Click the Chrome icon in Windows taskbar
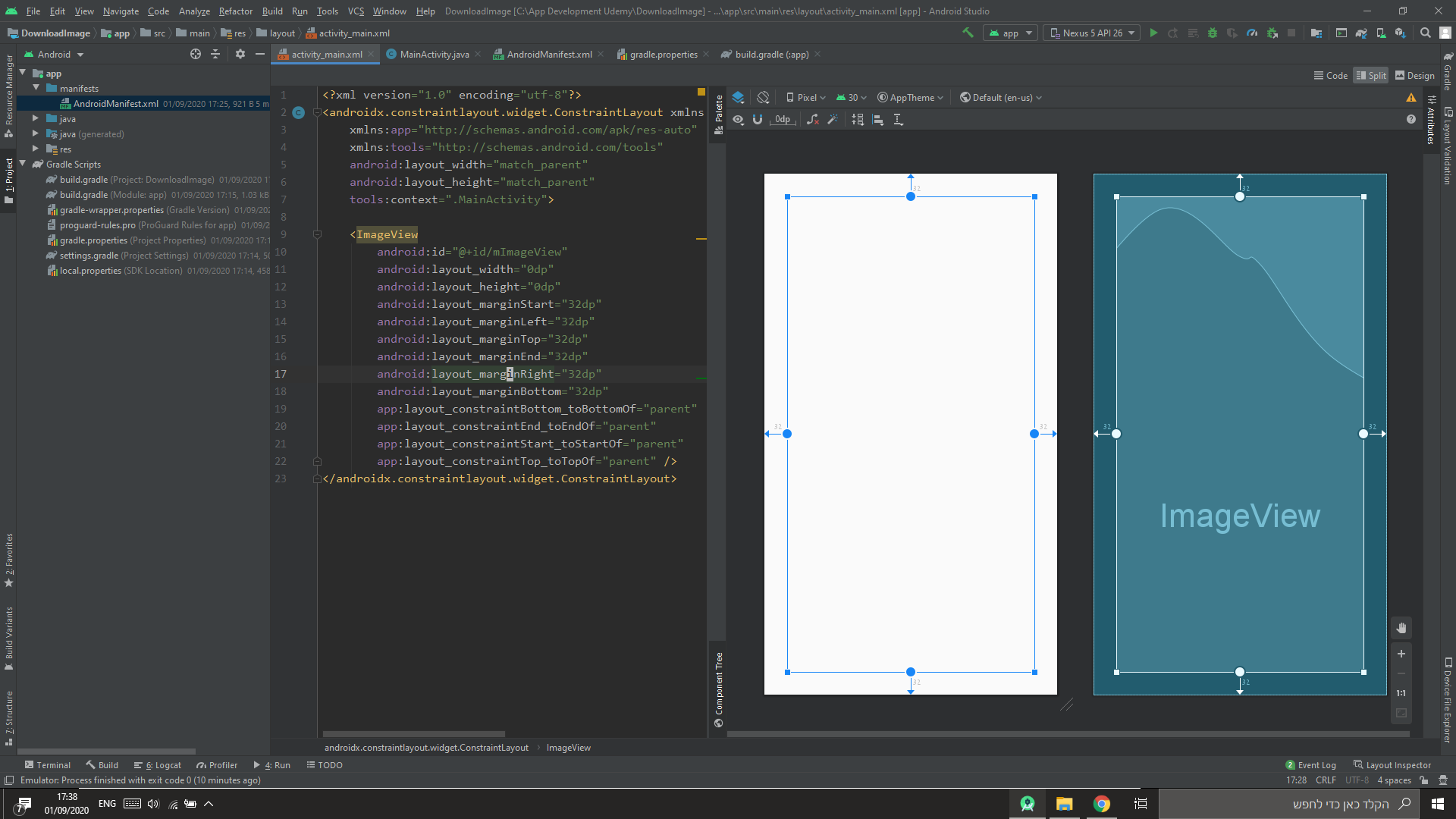The image size is (1456, 819). (1102, 804)
